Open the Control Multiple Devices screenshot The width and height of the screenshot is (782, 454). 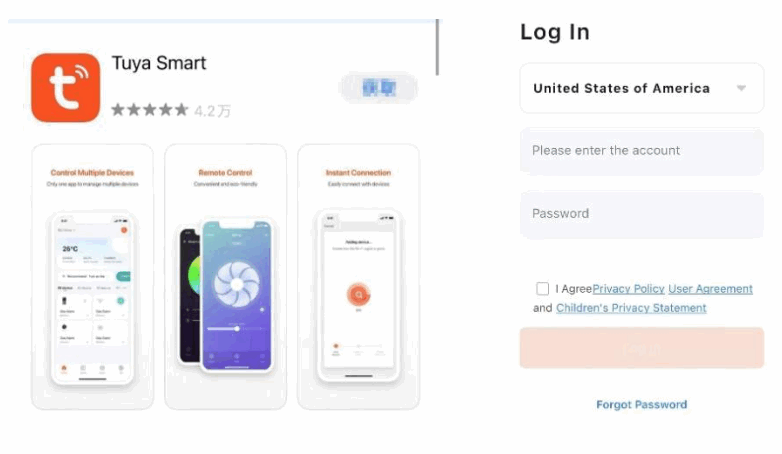click(x=93, y=277)
